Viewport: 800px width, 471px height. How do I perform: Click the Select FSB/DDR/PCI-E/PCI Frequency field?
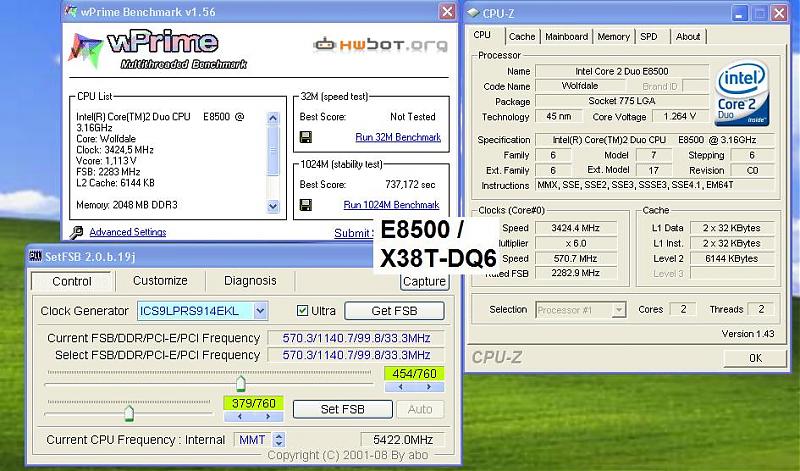tap(356, 355)
